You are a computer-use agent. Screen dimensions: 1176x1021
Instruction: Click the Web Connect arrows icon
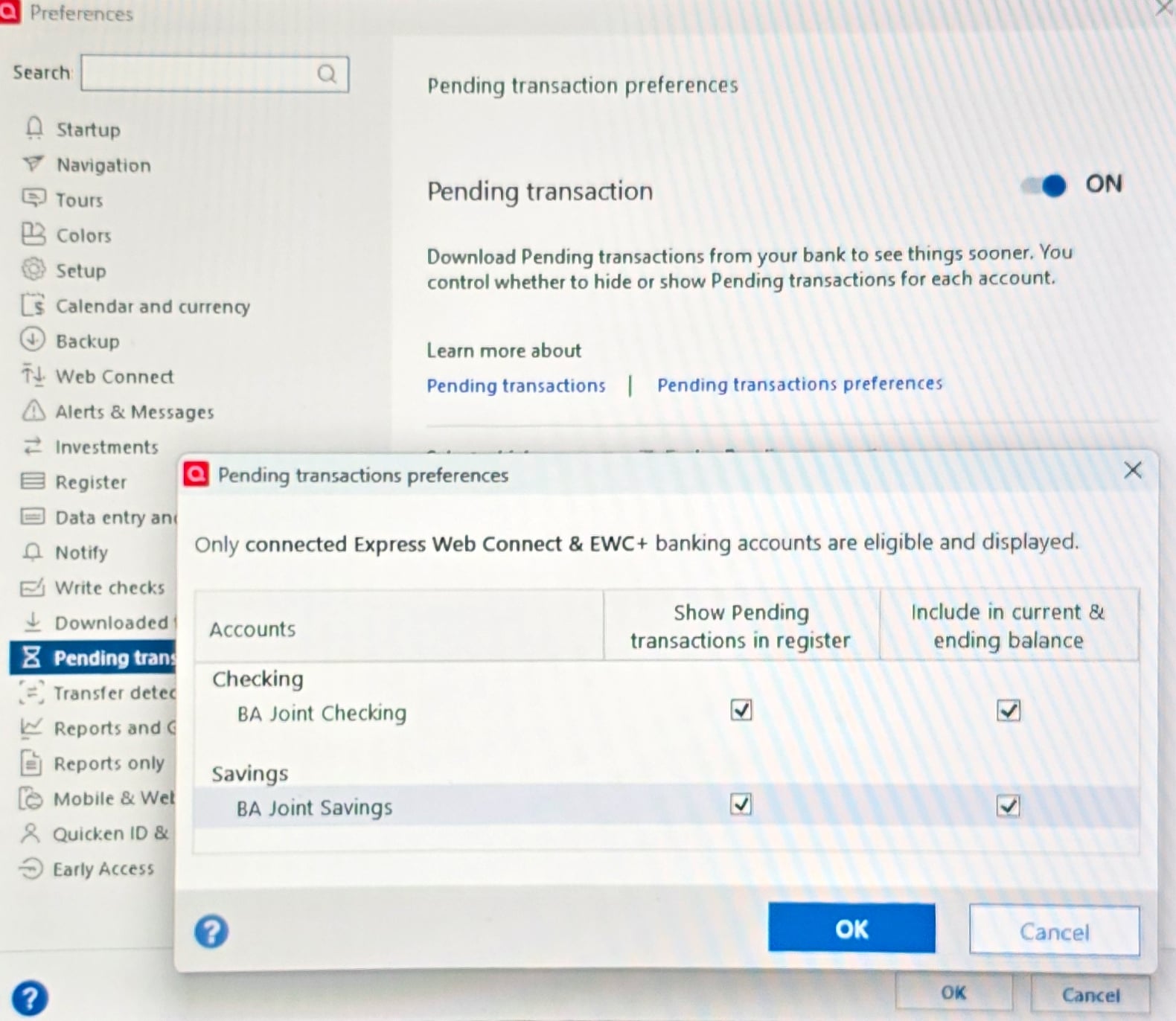coord(33,374)
